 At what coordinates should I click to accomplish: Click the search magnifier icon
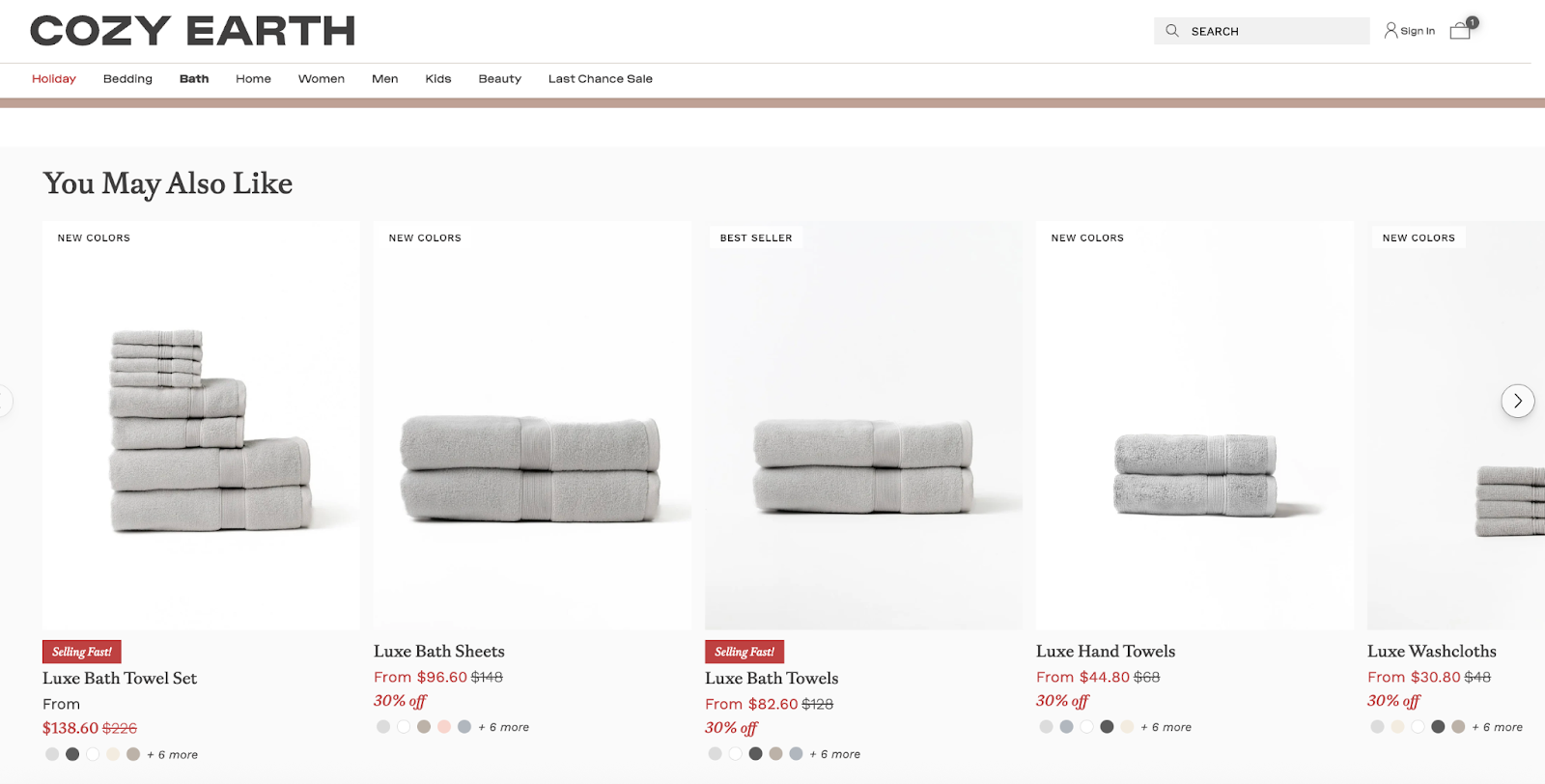1171,31
